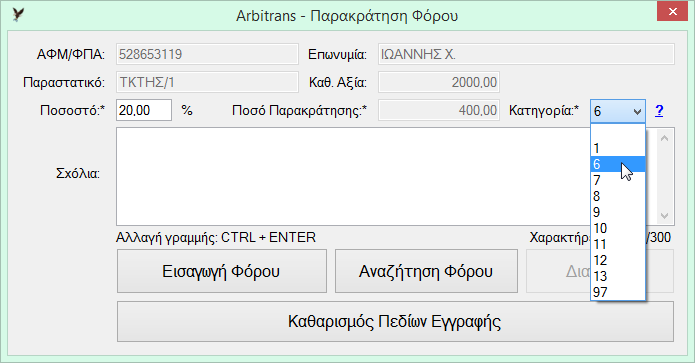695x363 pixels.
Task: Select the blank entry in category list
Action: coord(618,133)
